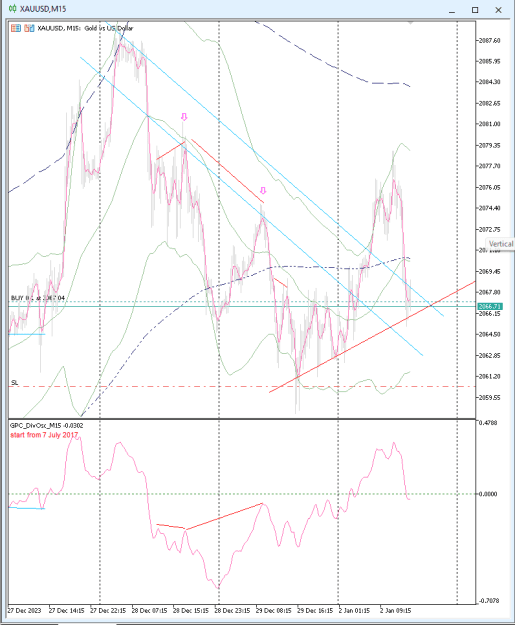The height and width of the screenshot is (625, 515).
Task: Close the XAUUSD,M15 chart window
Action: [x=498, y=10]
